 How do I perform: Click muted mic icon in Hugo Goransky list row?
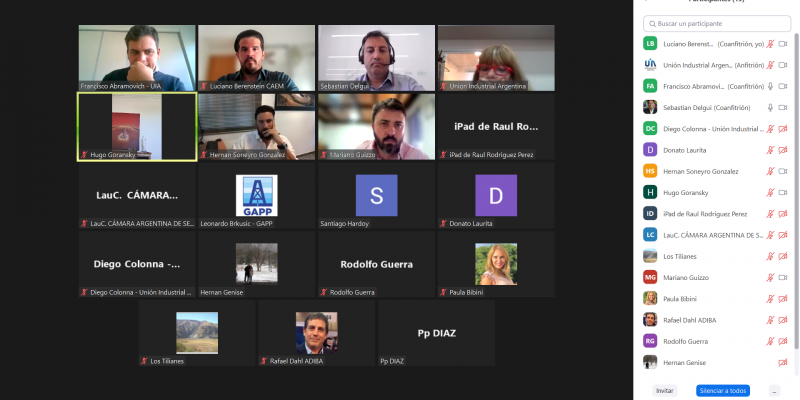click(x=770, y=193)
